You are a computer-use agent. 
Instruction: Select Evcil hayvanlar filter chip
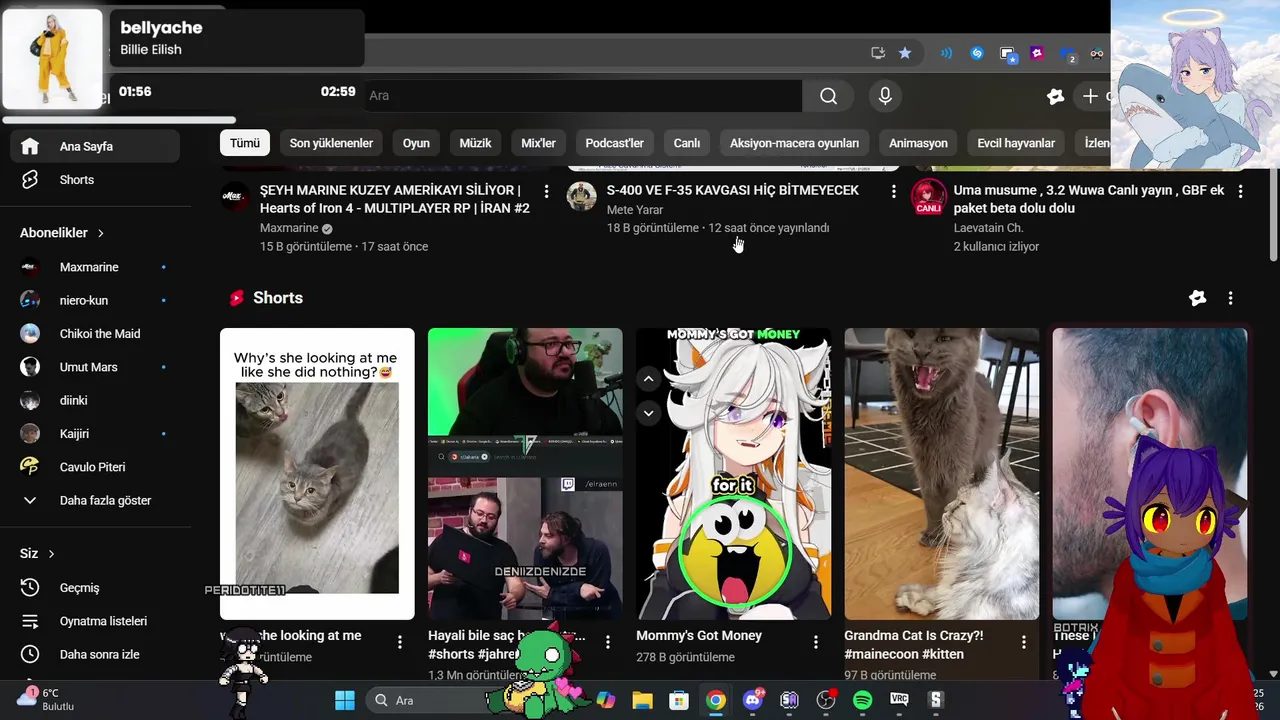[1016, 143]
